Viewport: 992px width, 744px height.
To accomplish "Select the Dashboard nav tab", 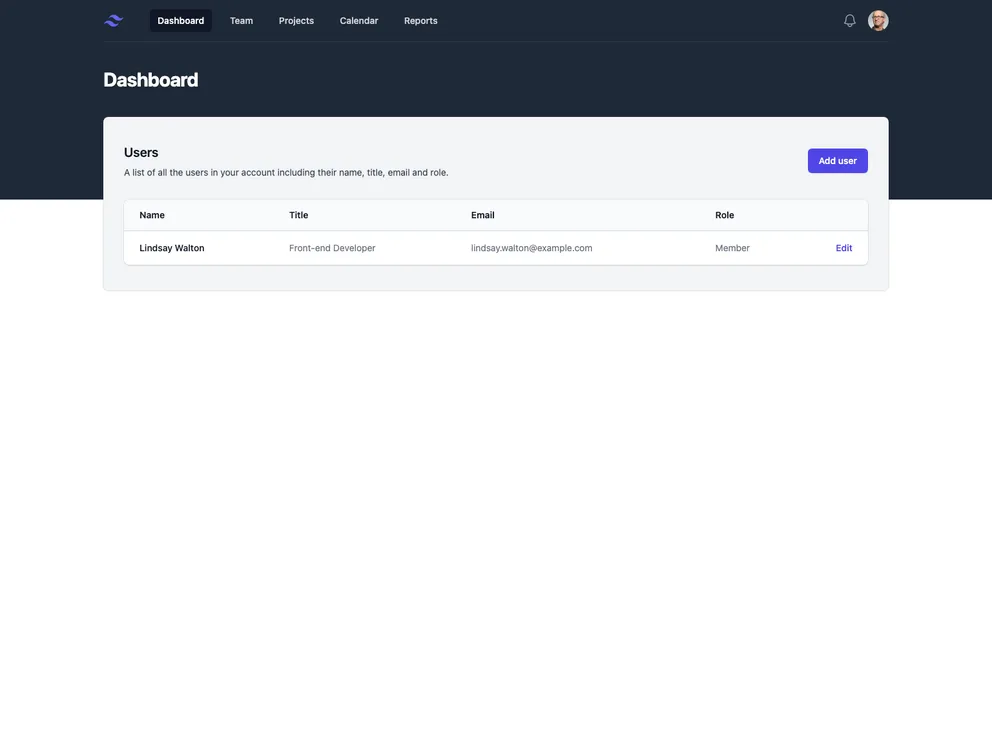I will [x=181, y=21].
